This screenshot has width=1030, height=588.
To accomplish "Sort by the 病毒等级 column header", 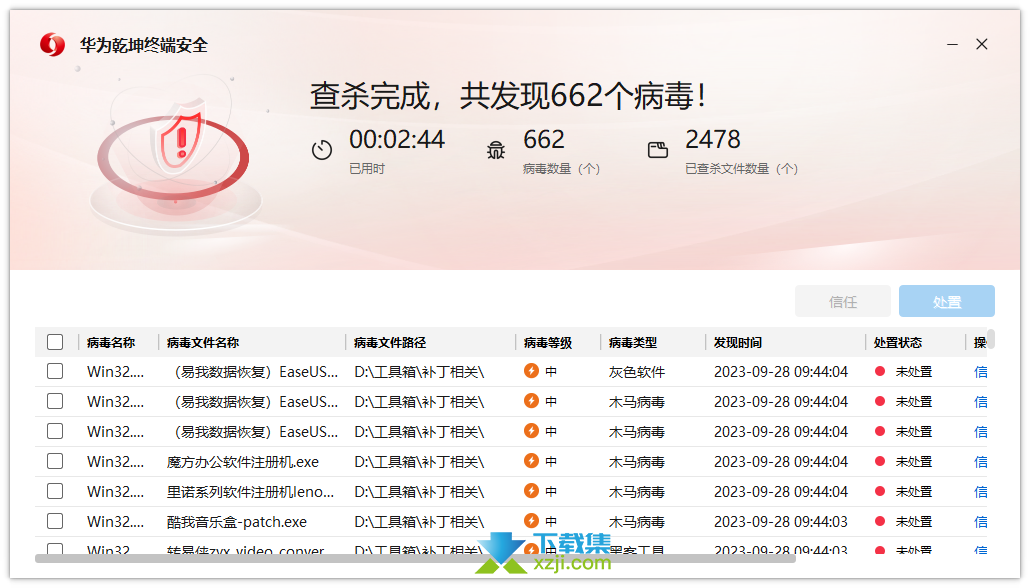I will tap(548, 342).
